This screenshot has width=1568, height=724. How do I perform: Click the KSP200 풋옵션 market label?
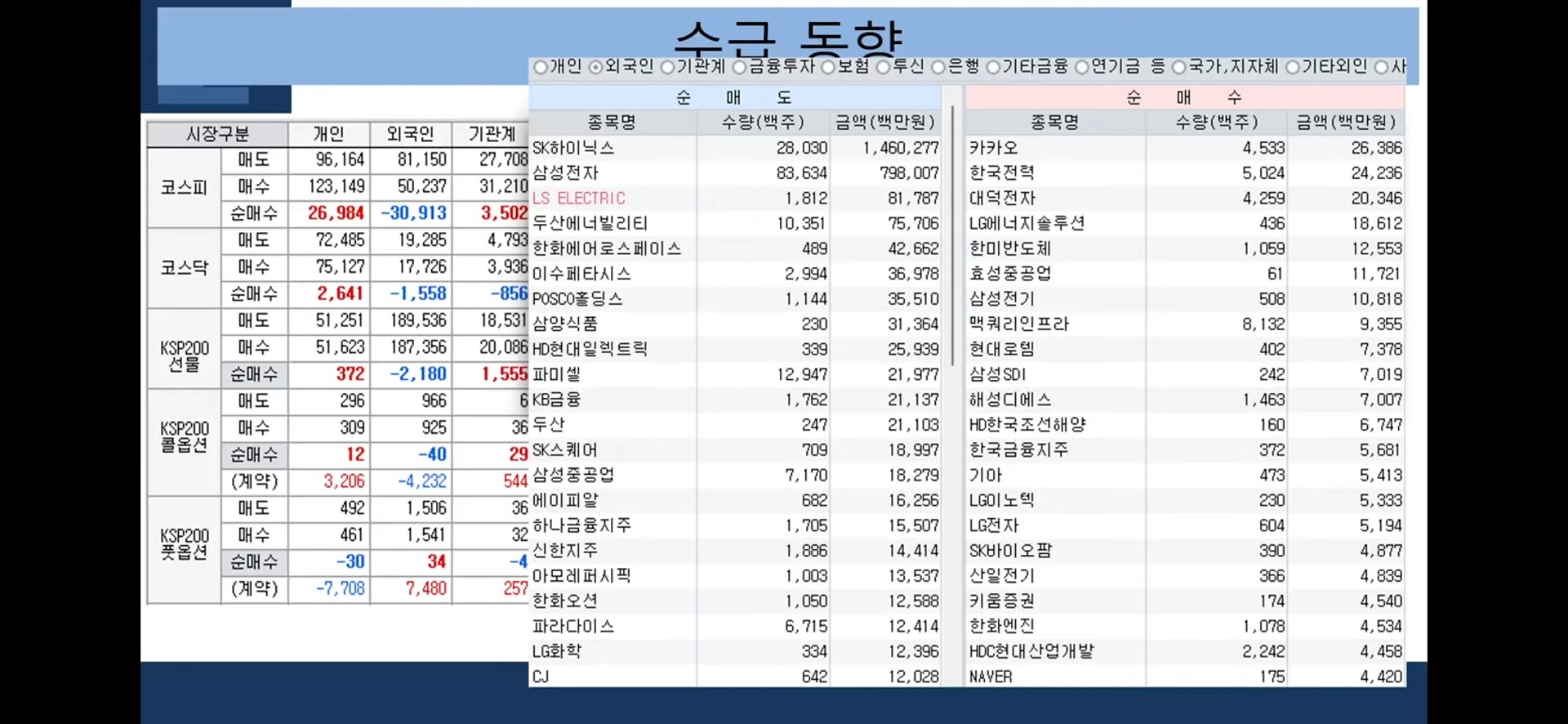point(185,544)
